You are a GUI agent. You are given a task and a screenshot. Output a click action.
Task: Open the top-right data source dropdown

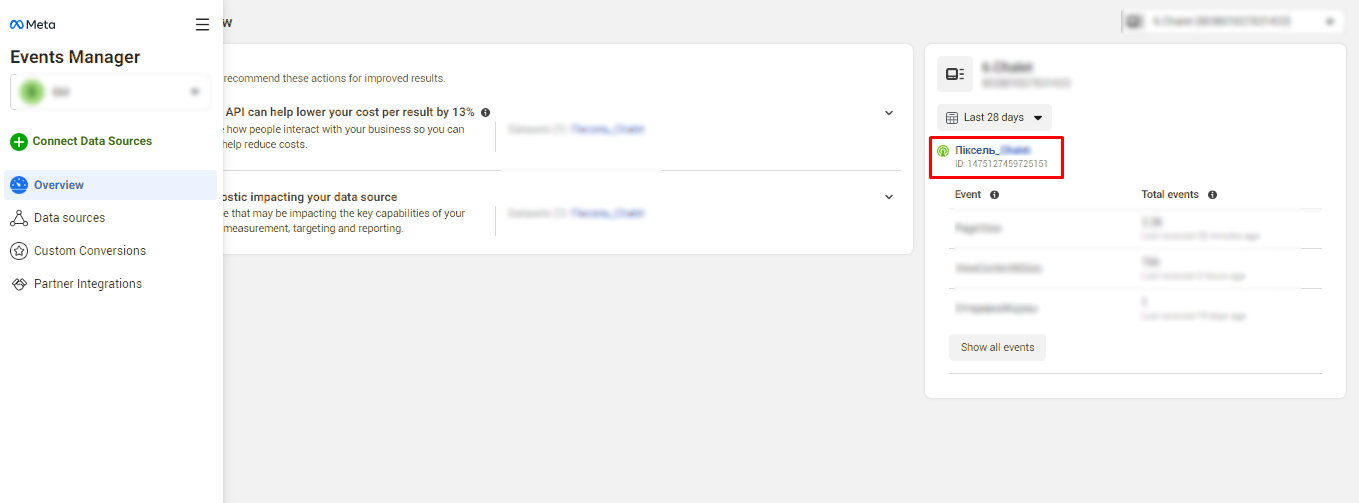tap(1233, 21)
